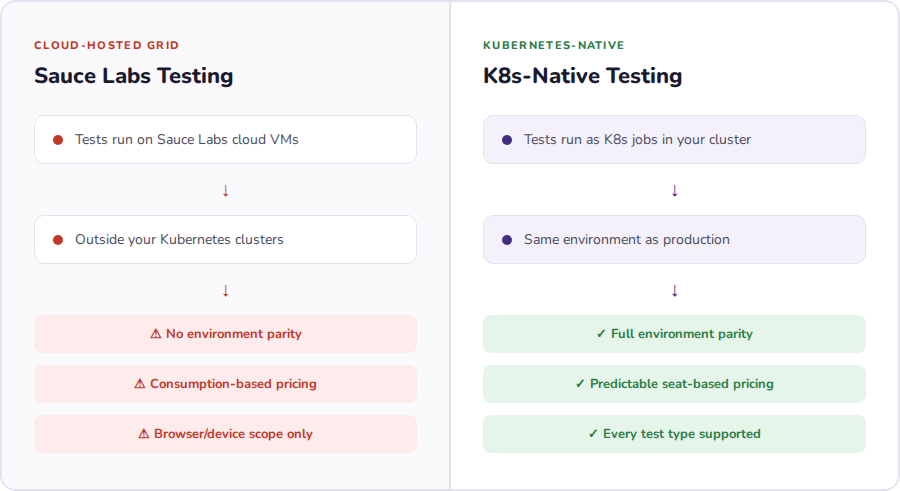Select the K8s-Native Testing heading
This screenshot has width=900, height=491.
point(583,76)
